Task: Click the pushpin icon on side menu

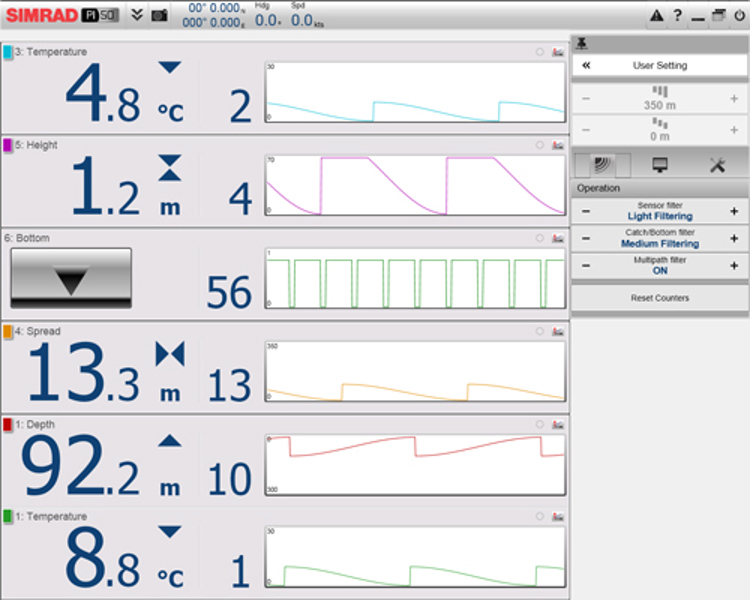Action: pos(582,44)
